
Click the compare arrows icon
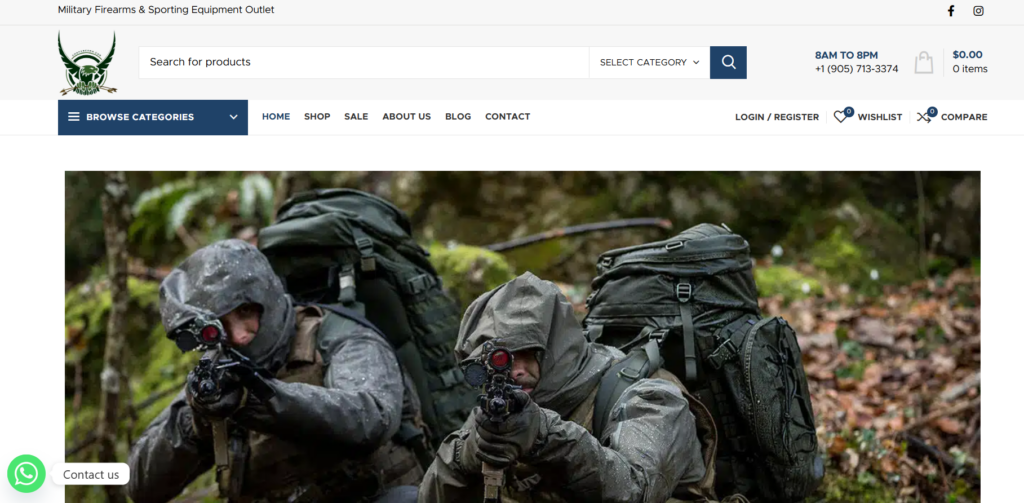[924, 117]
